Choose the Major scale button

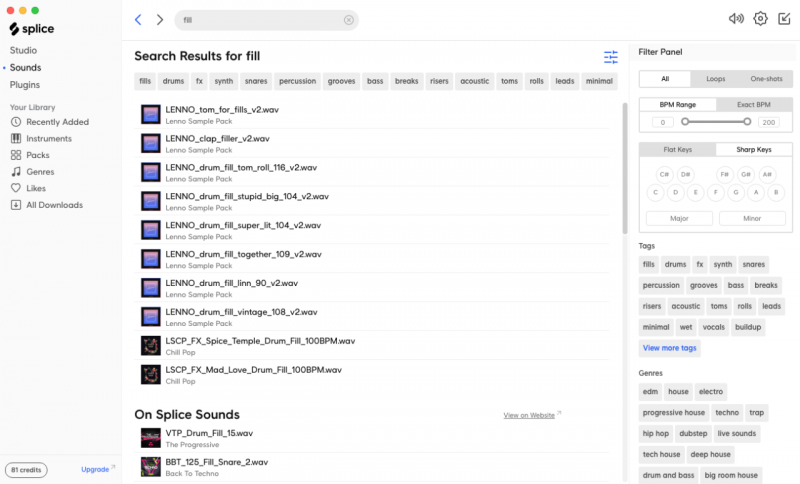click(679, 218)
